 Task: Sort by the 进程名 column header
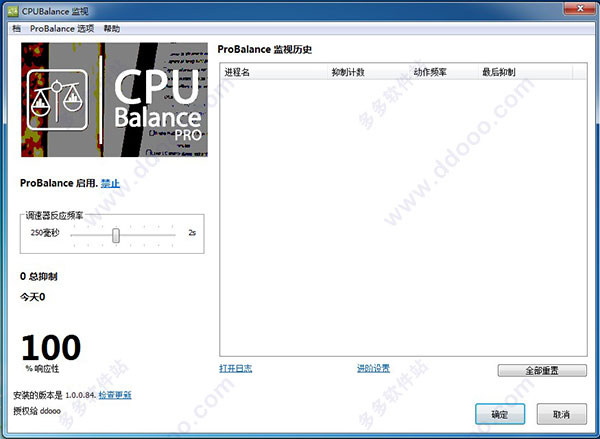274,72
